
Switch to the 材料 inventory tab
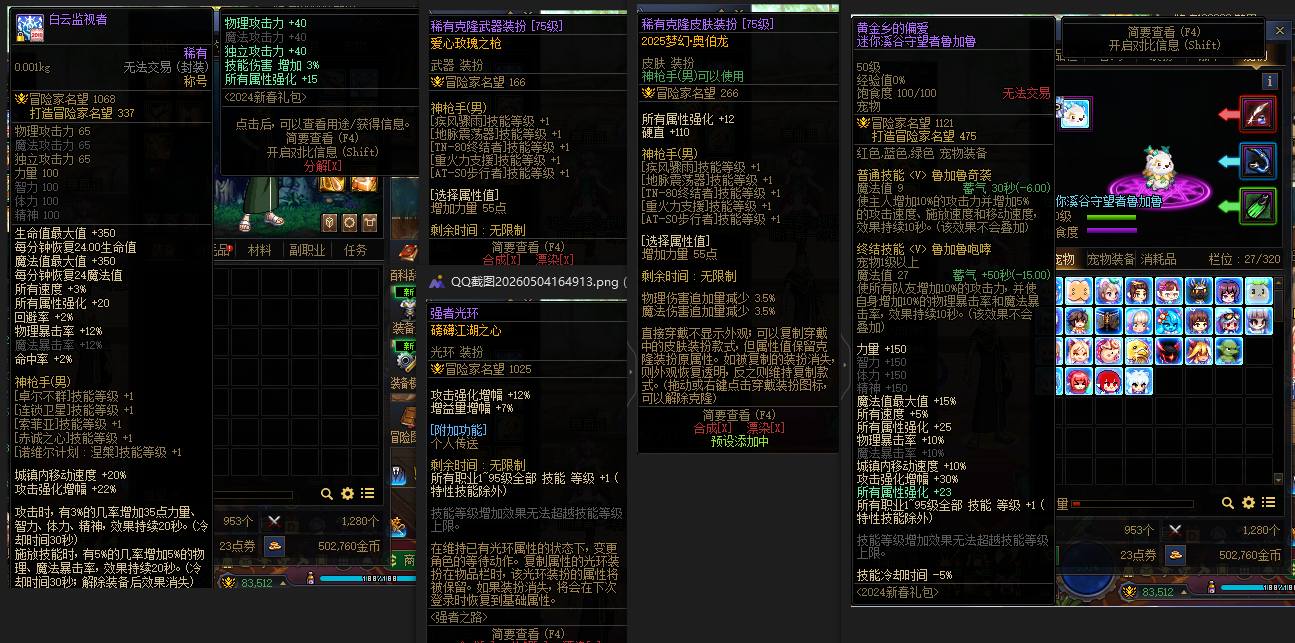(x=259, y=250)
